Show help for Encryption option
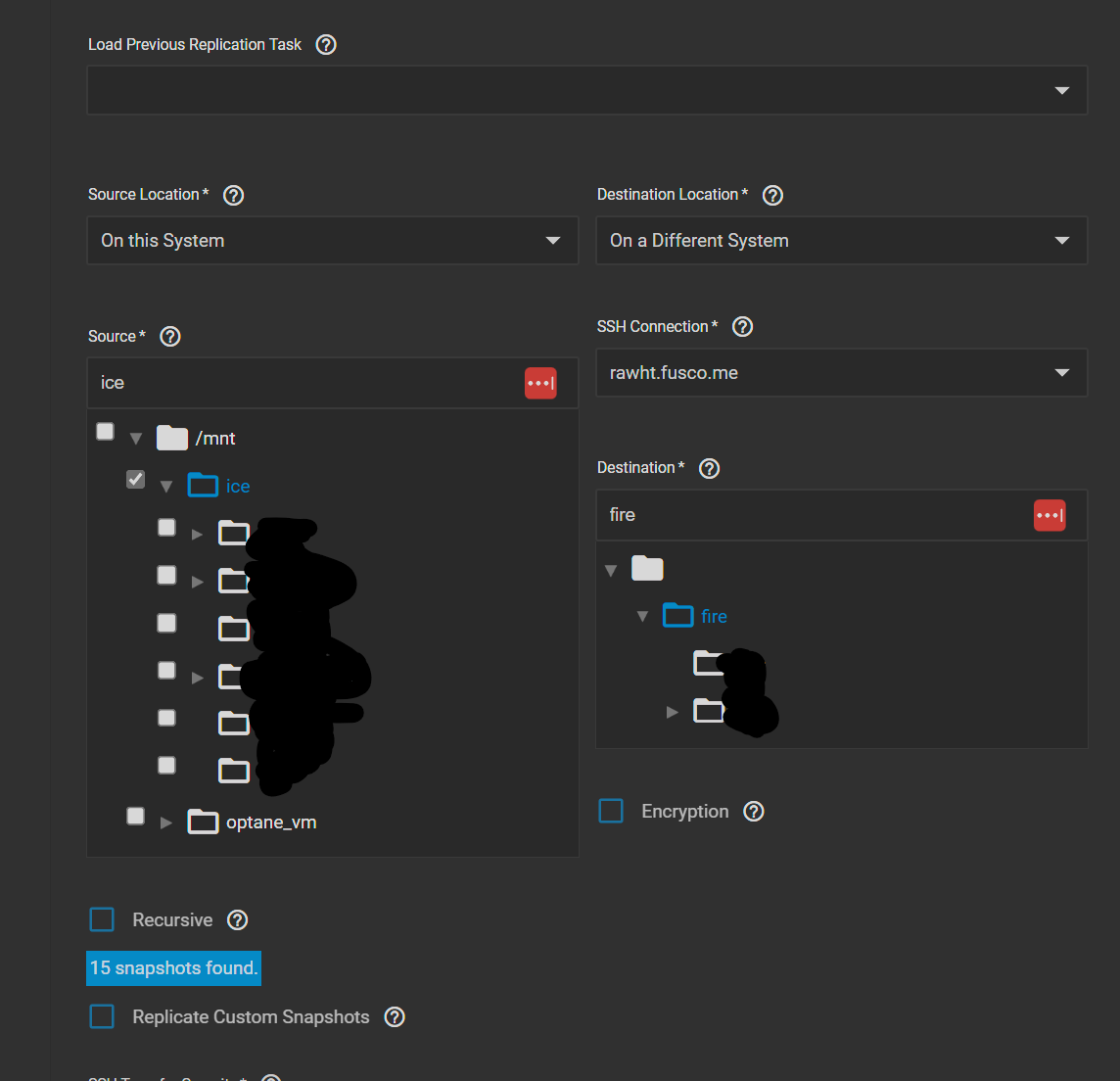The height and width of the screenshot is (1081, 1120). coord(754,812)
